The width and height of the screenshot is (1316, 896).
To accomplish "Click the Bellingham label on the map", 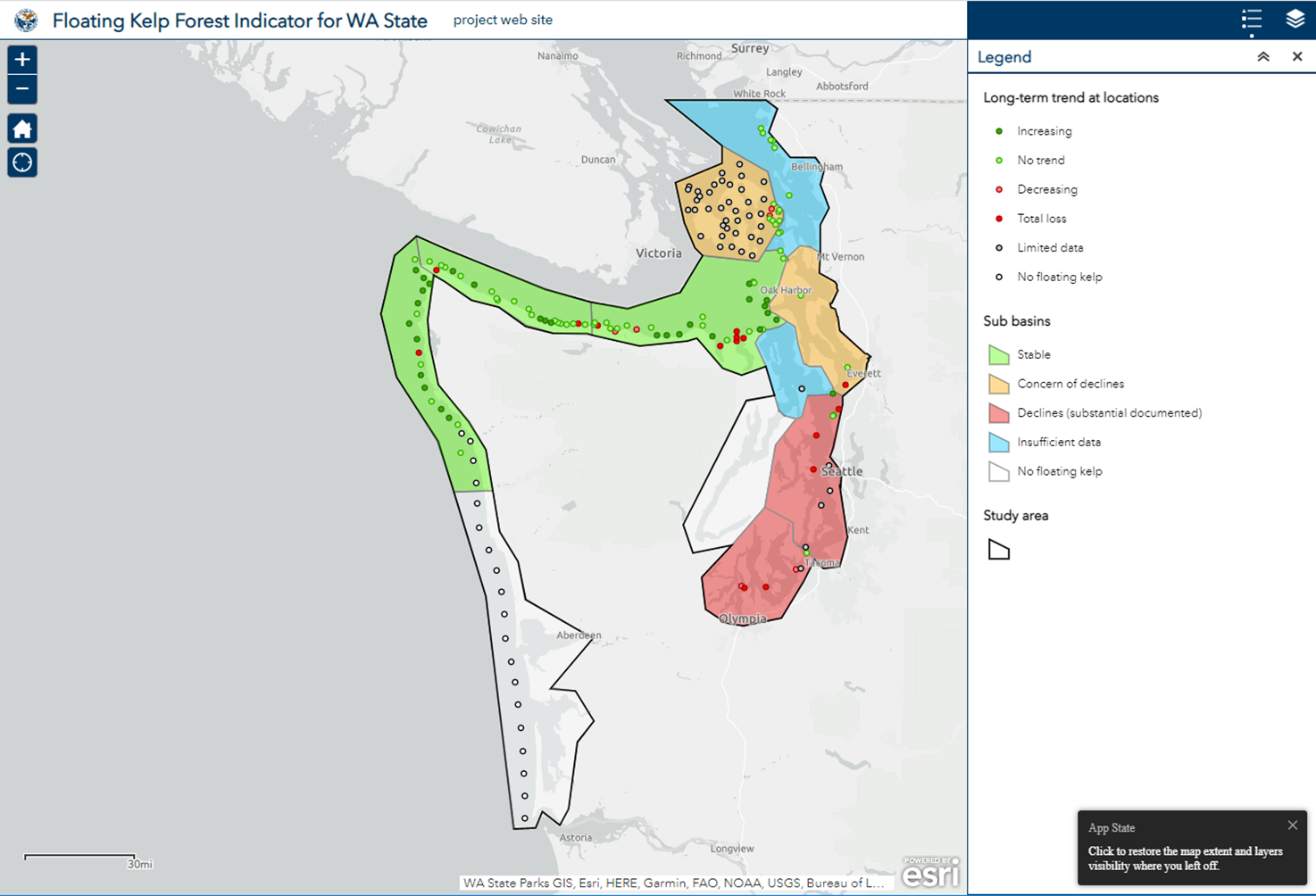I will (x=817, y=167).
